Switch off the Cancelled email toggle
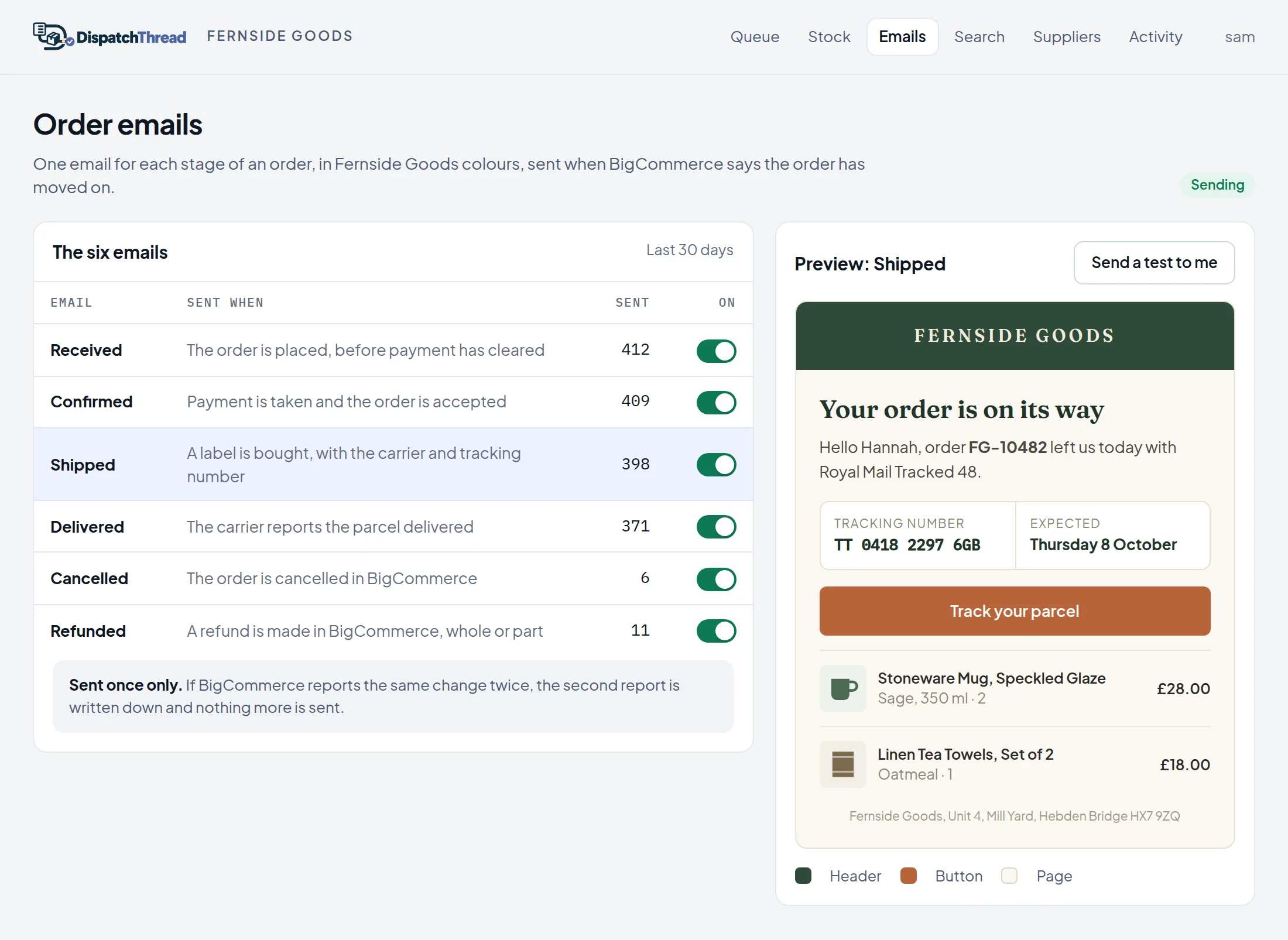Screen dimensions: 1288x940 click(716, 579)
